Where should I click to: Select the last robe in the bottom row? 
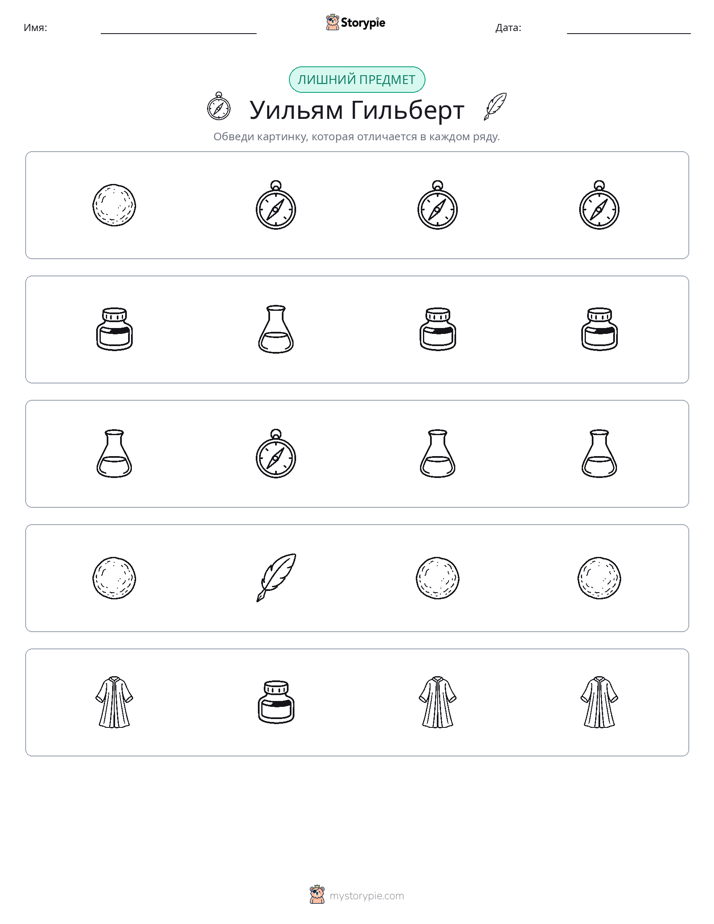click(x=599, y=702)
